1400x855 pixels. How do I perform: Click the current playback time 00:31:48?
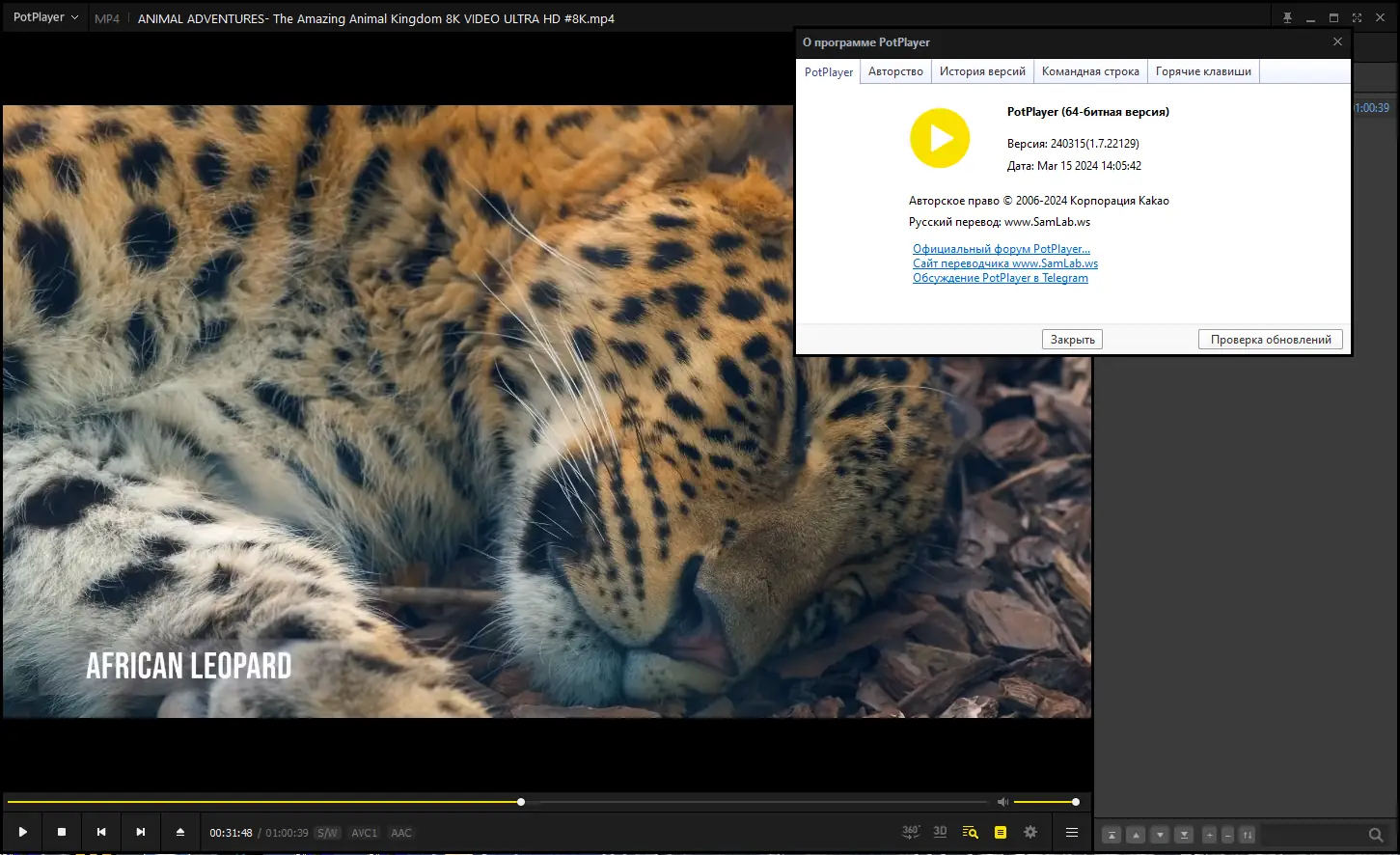click(231, 833)
